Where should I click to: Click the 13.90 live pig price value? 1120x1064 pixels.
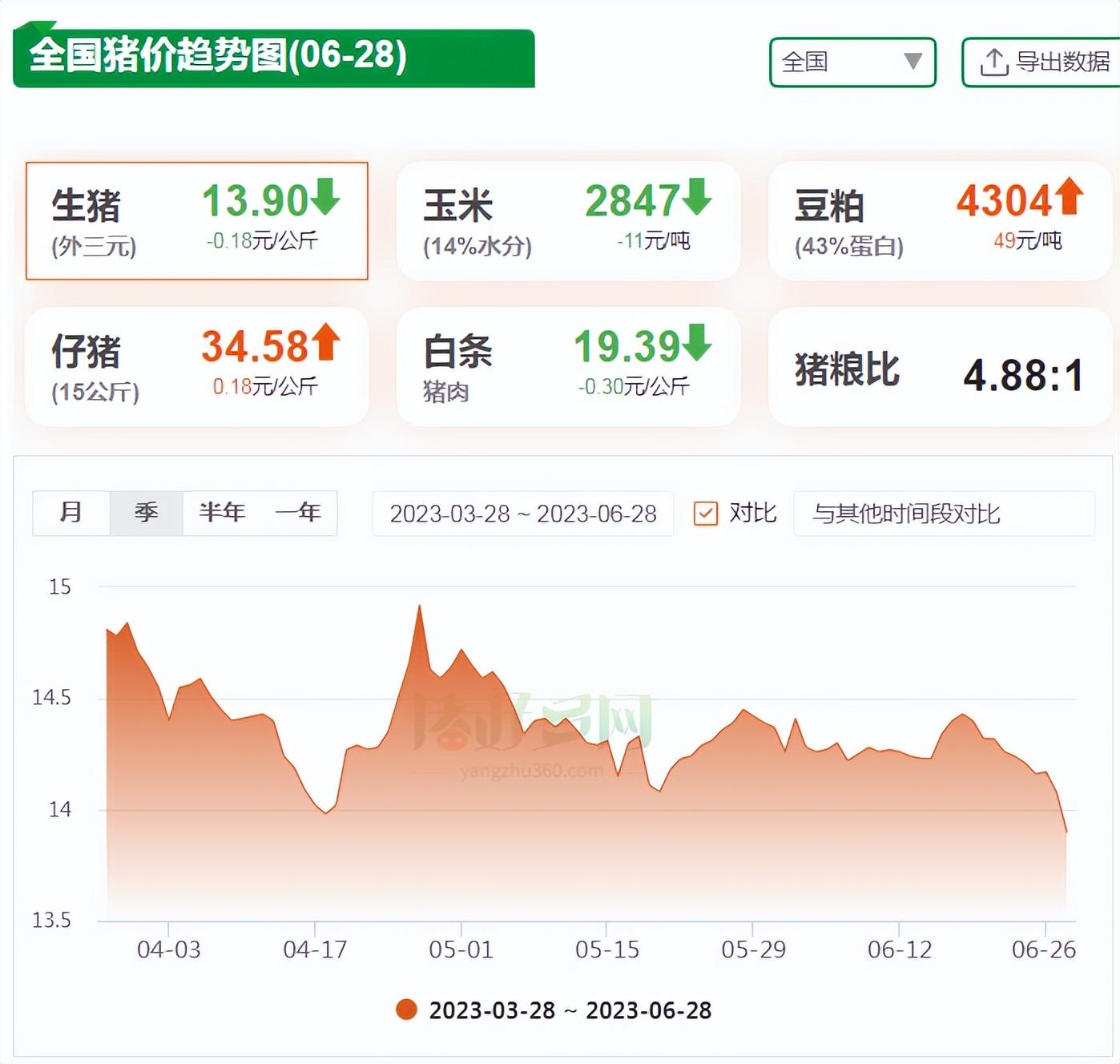click(x=255, y=200)
